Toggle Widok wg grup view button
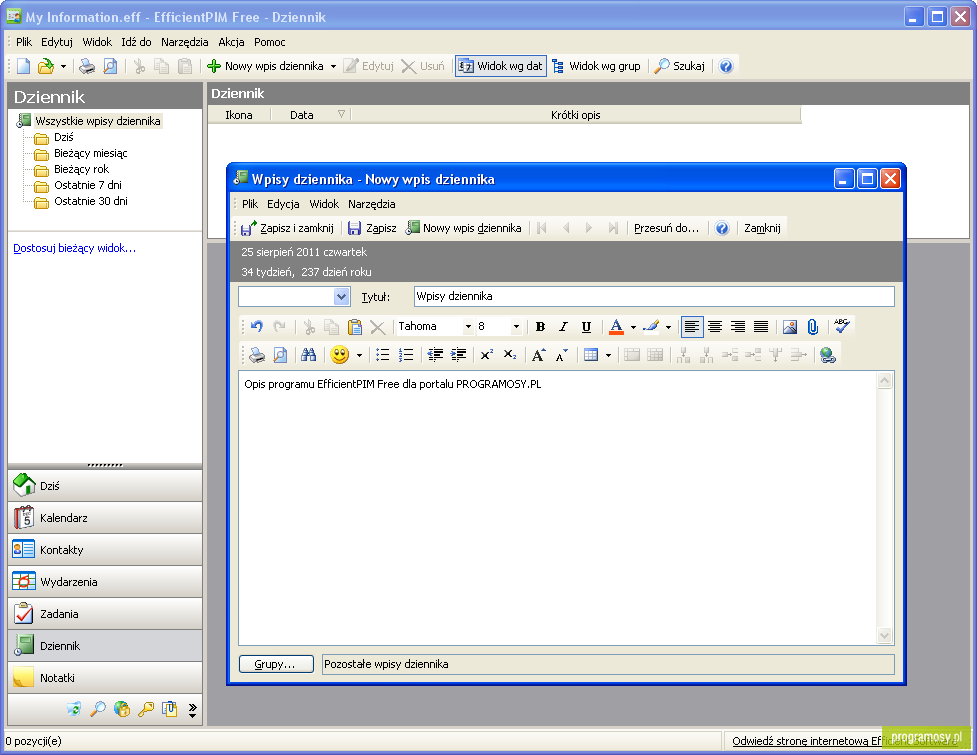 (x=597, y=66)
